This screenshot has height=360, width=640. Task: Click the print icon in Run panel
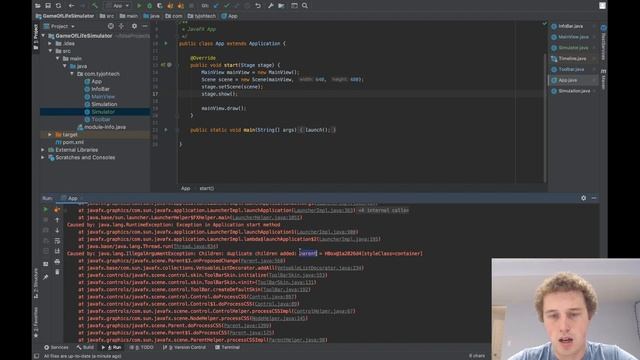57,262
